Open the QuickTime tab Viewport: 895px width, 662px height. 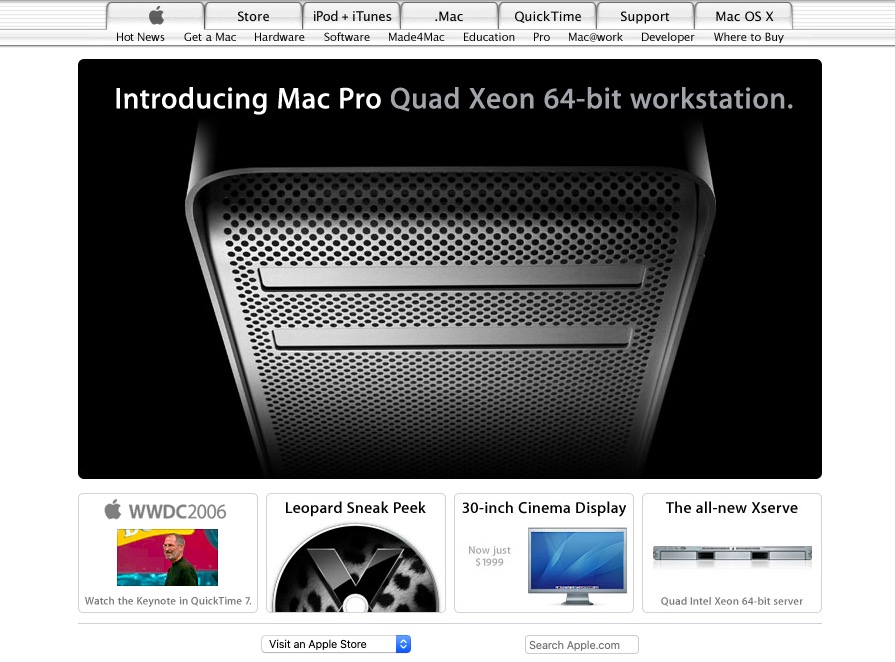(x=547, y=16)
